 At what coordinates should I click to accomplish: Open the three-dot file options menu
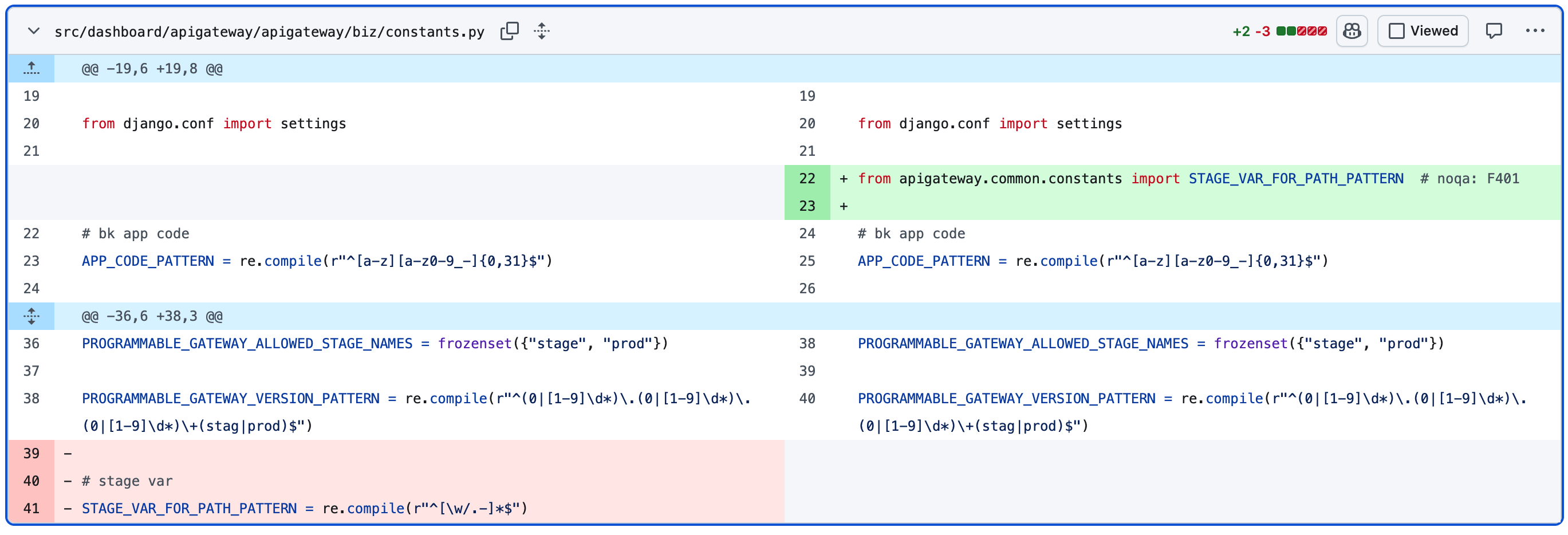(1535, 31)
